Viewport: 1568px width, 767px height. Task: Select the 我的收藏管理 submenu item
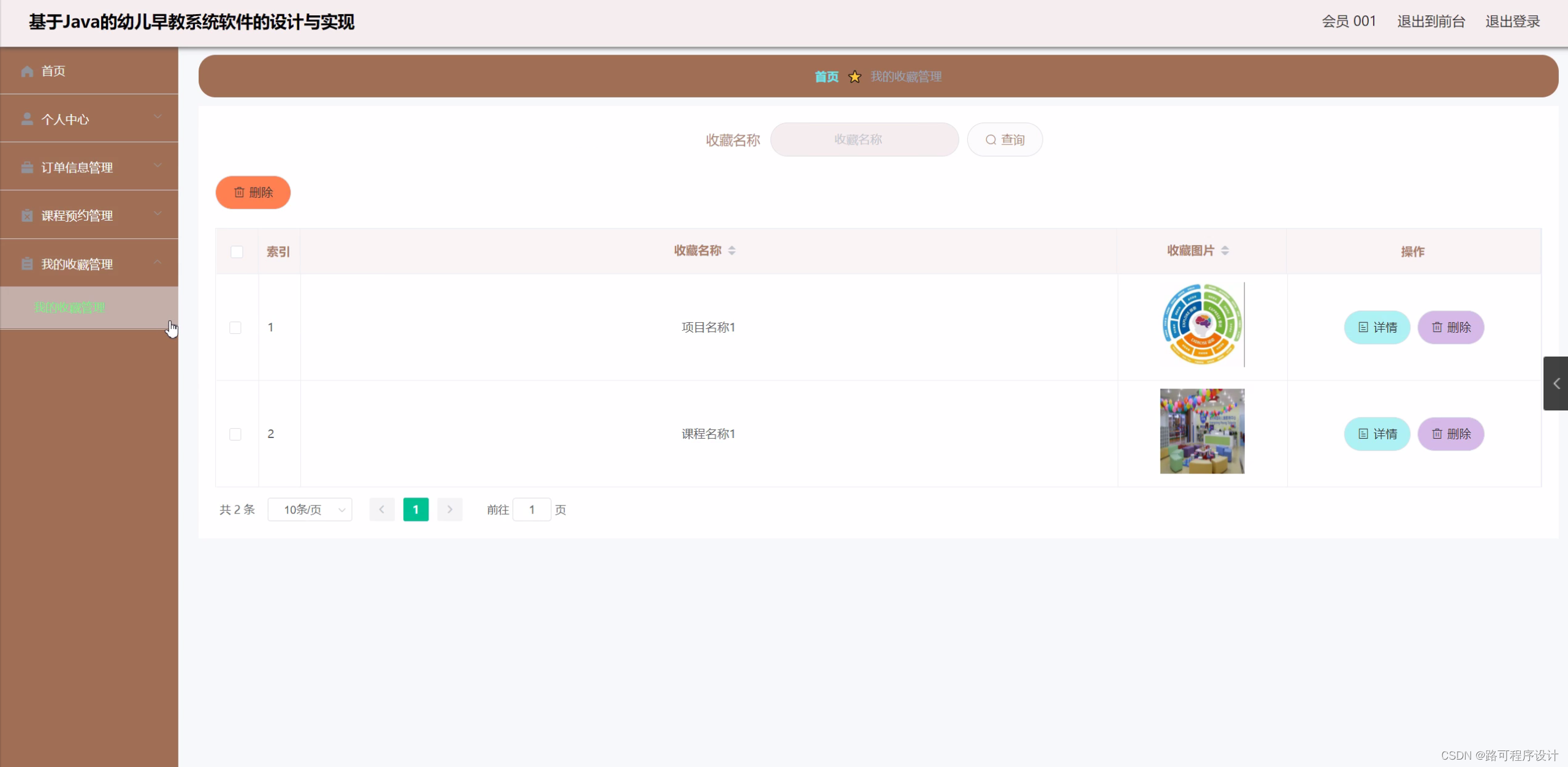(x=70, y=308)
